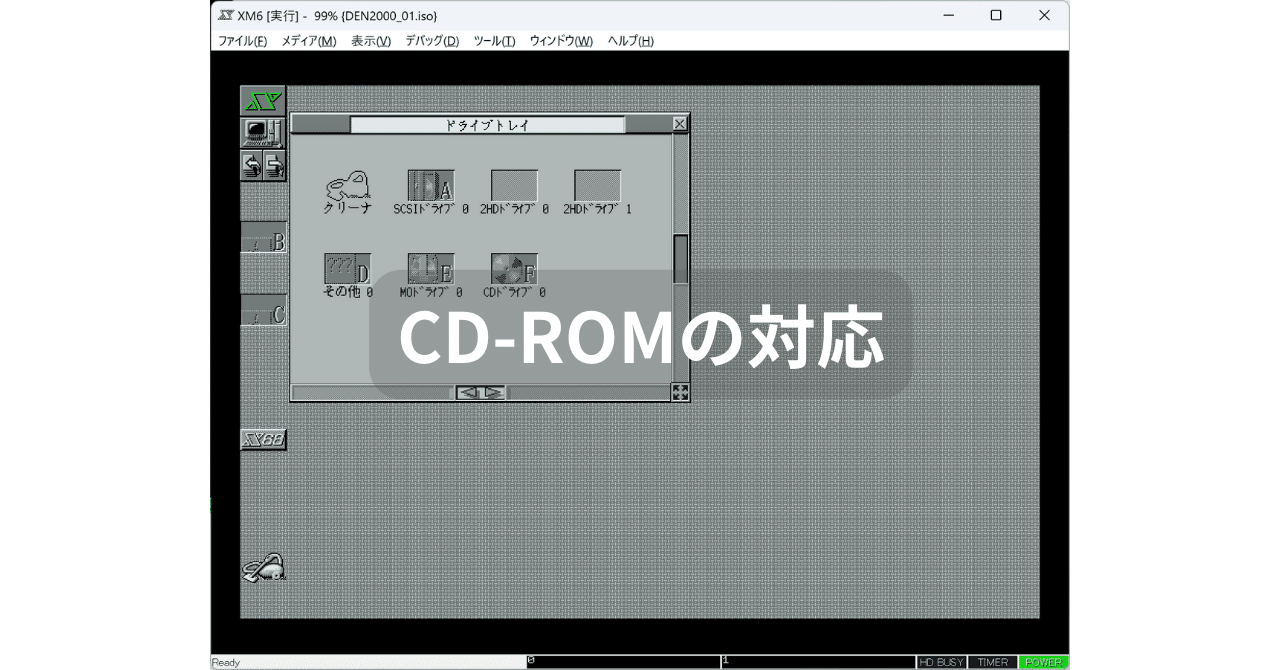Viewport: 1280px width, 670px height.
Task: Click the computer icon in the left sidebar
Action: click(263, 133)
